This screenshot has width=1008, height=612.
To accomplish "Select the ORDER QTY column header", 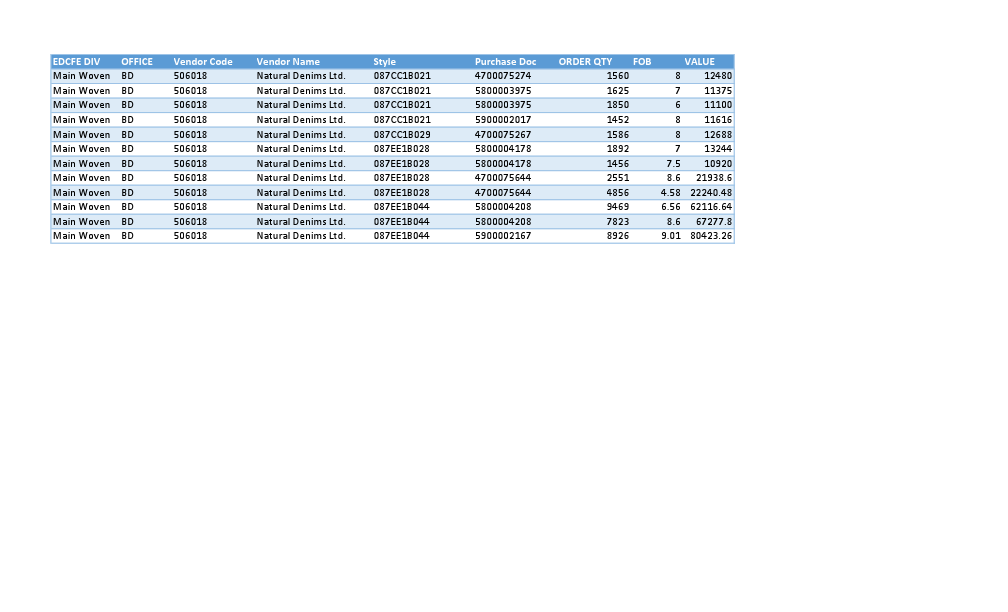I will 585,61.
